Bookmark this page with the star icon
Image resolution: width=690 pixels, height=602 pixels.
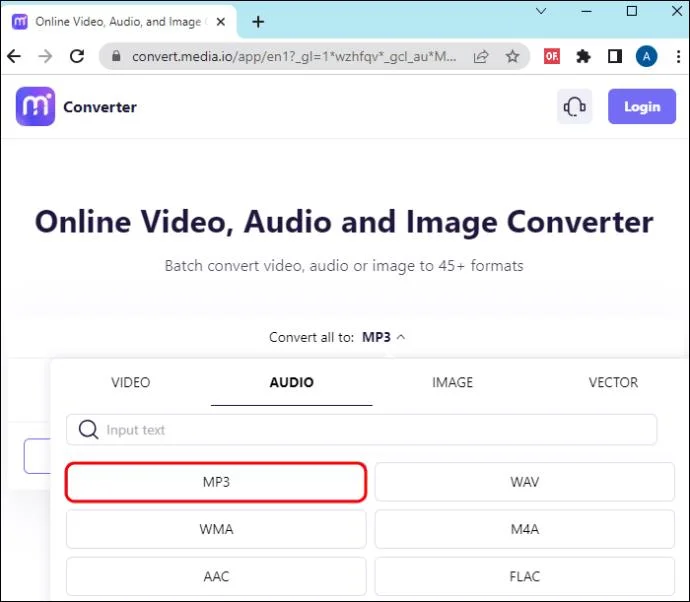tap(512, 56)
